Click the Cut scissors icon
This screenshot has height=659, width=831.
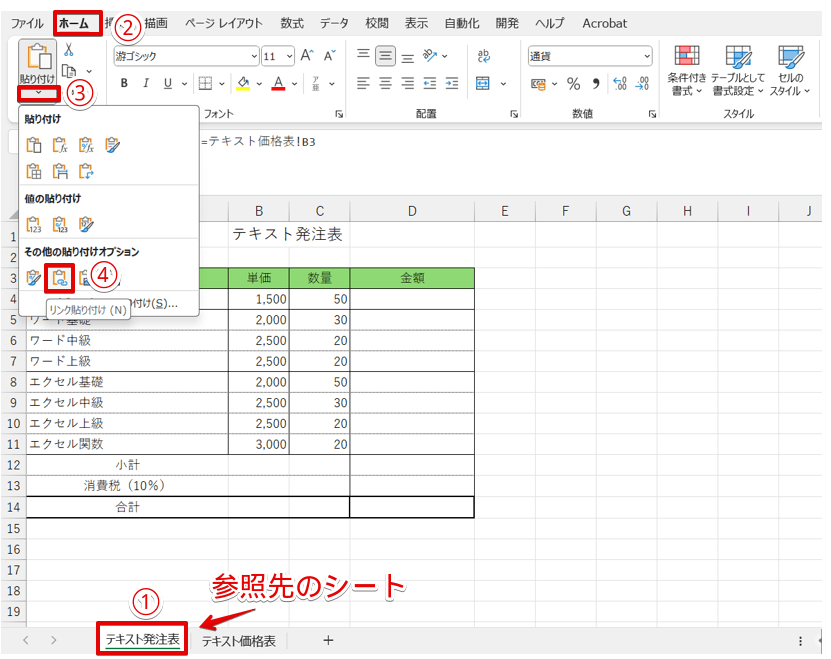point(68,50)
